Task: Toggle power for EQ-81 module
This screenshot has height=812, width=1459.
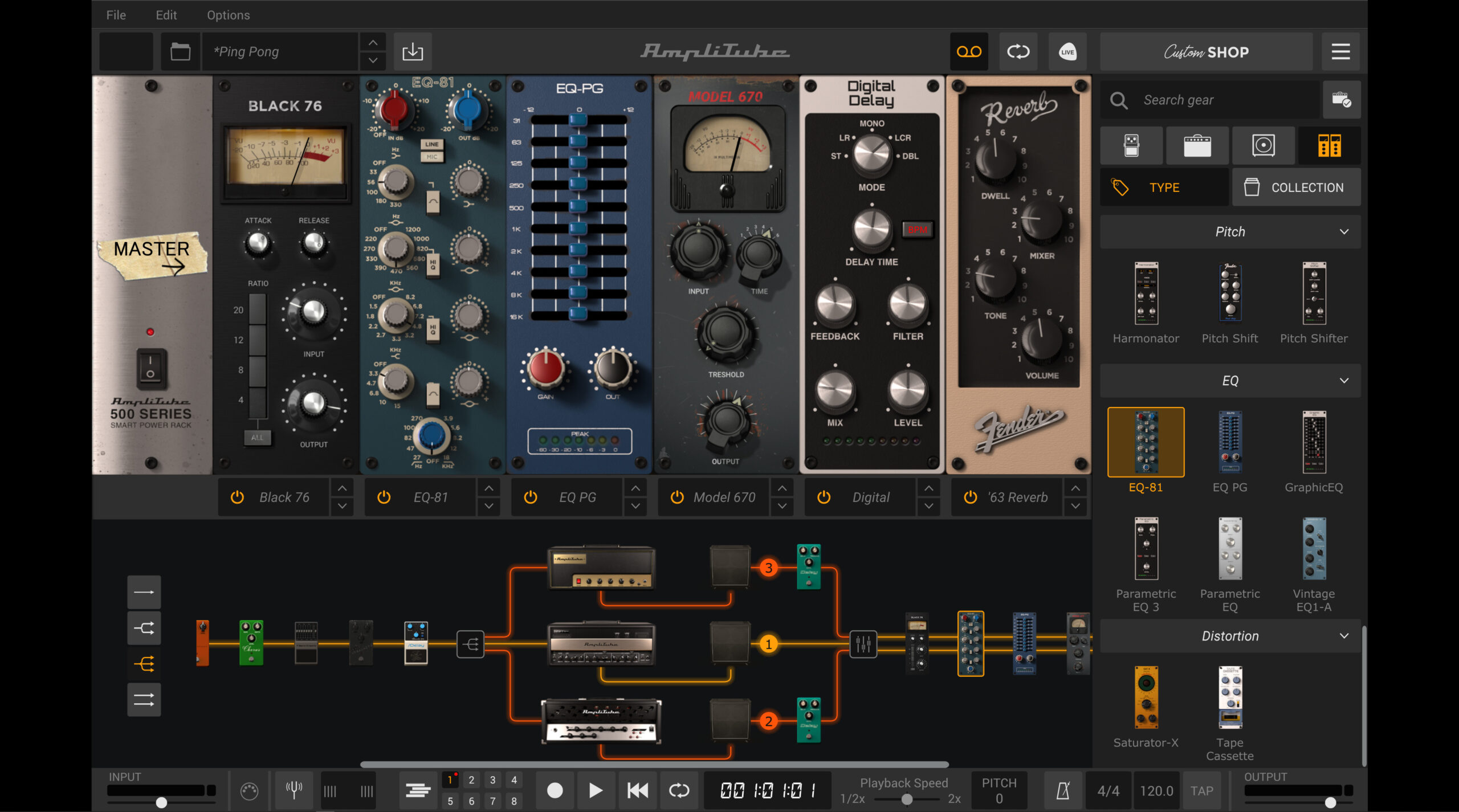Action: [x=384, y=497]
